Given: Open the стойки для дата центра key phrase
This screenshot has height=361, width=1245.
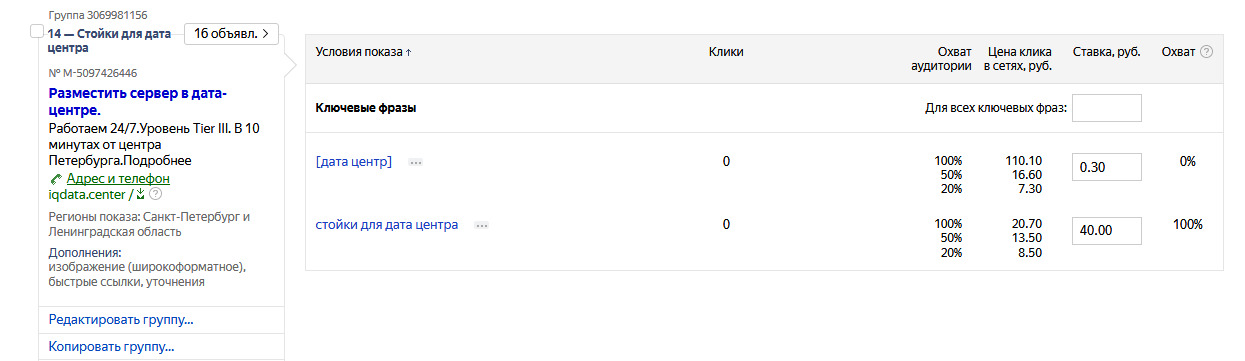Looking at the screenshot, I should coord(387,225).
